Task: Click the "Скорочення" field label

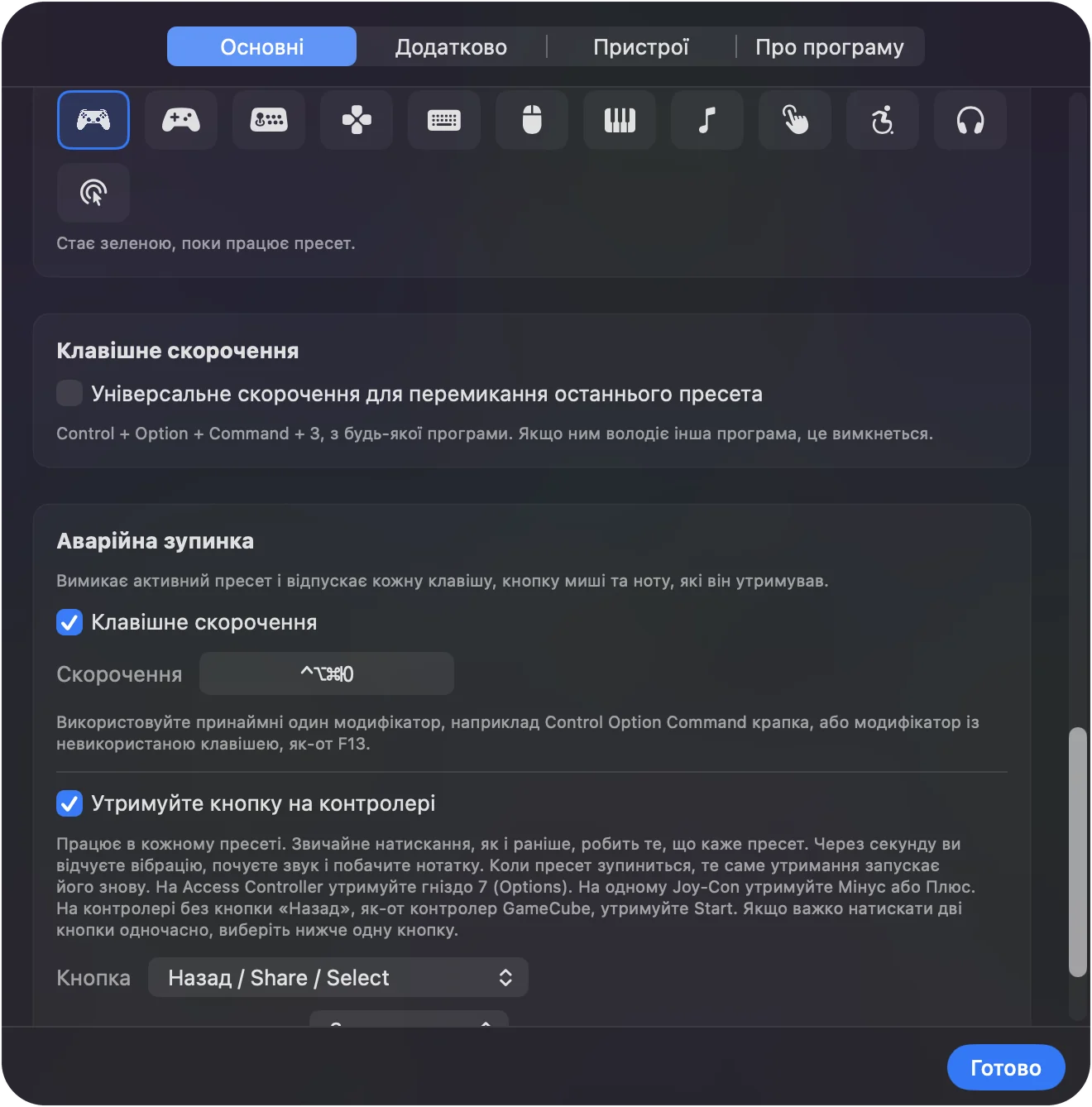Action: click(119, 674)
